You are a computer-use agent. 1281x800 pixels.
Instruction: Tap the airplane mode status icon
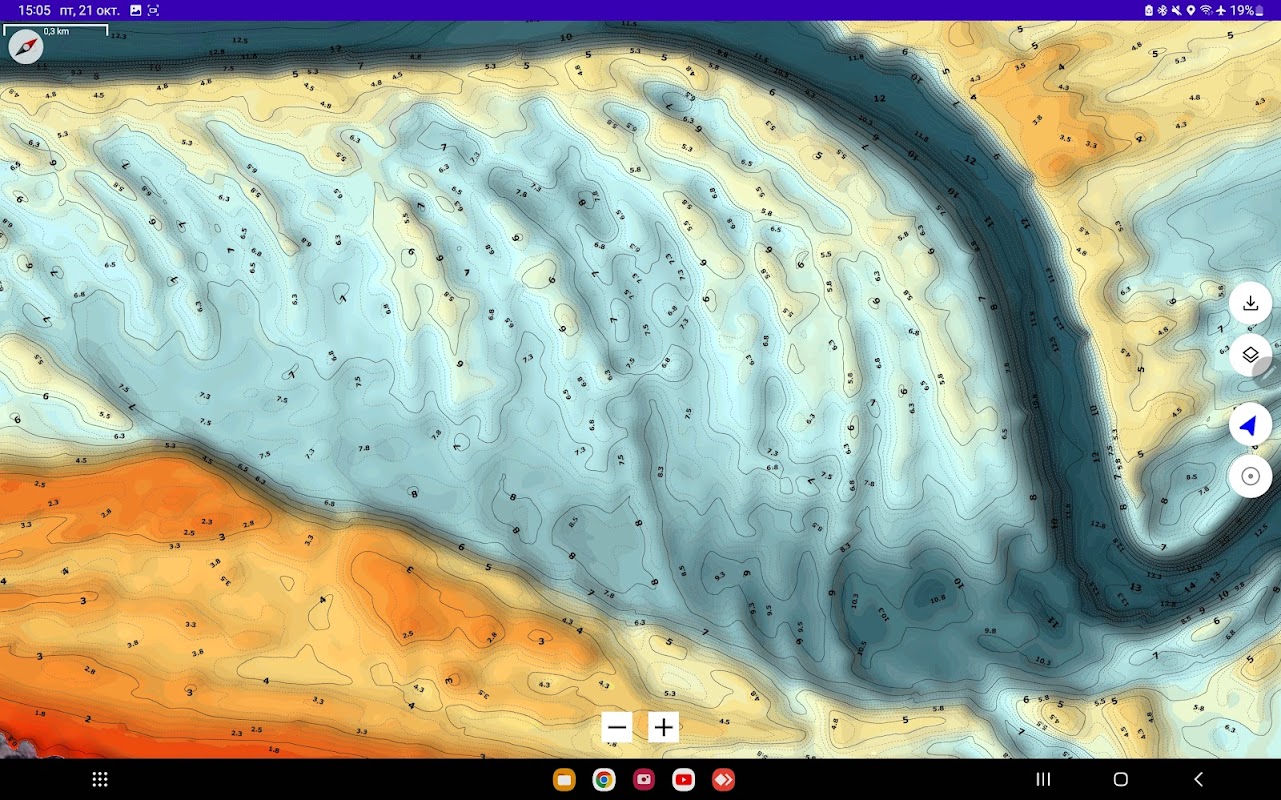click(1220, 10)
